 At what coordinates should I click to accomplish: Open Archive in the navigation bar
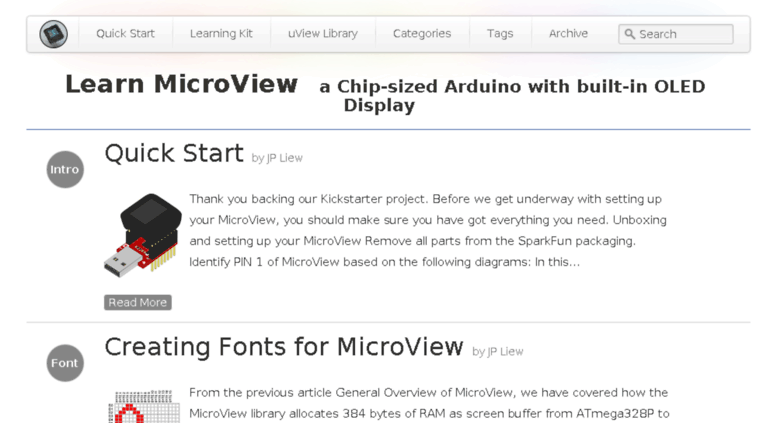point(568,34)
